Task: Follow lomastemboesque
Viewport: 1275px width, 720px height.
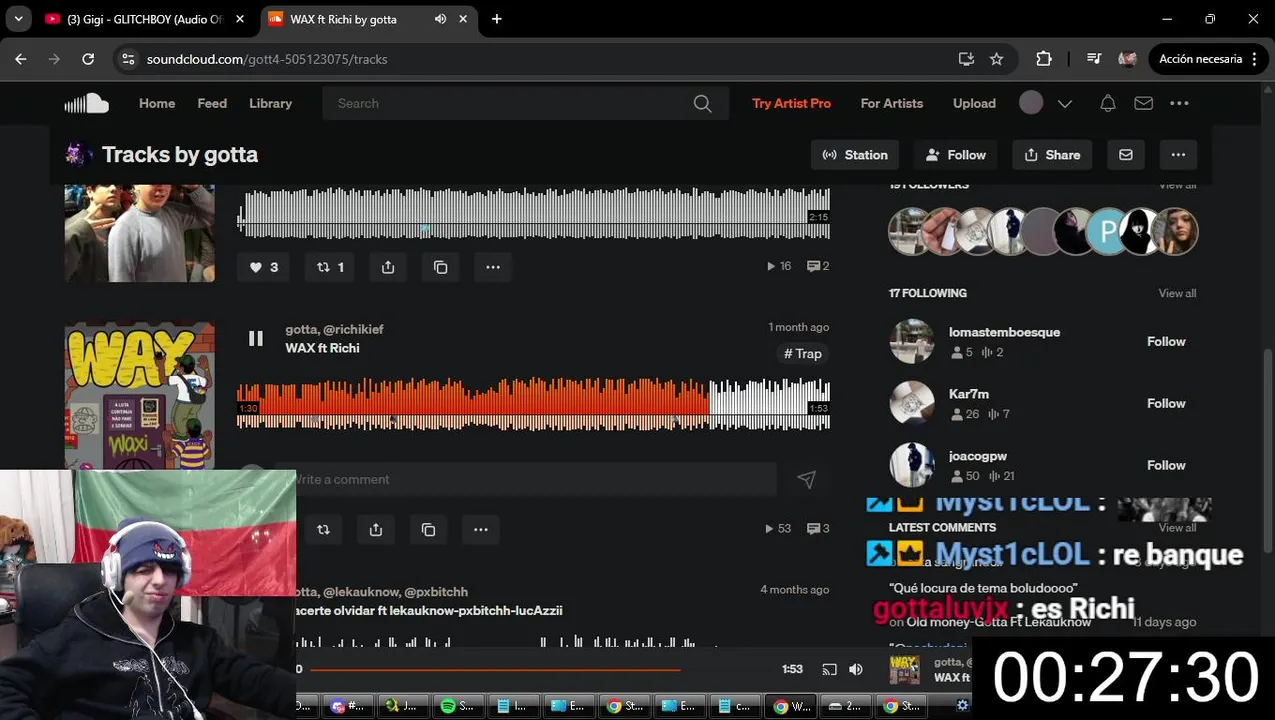Action: tap(1166, 342)
